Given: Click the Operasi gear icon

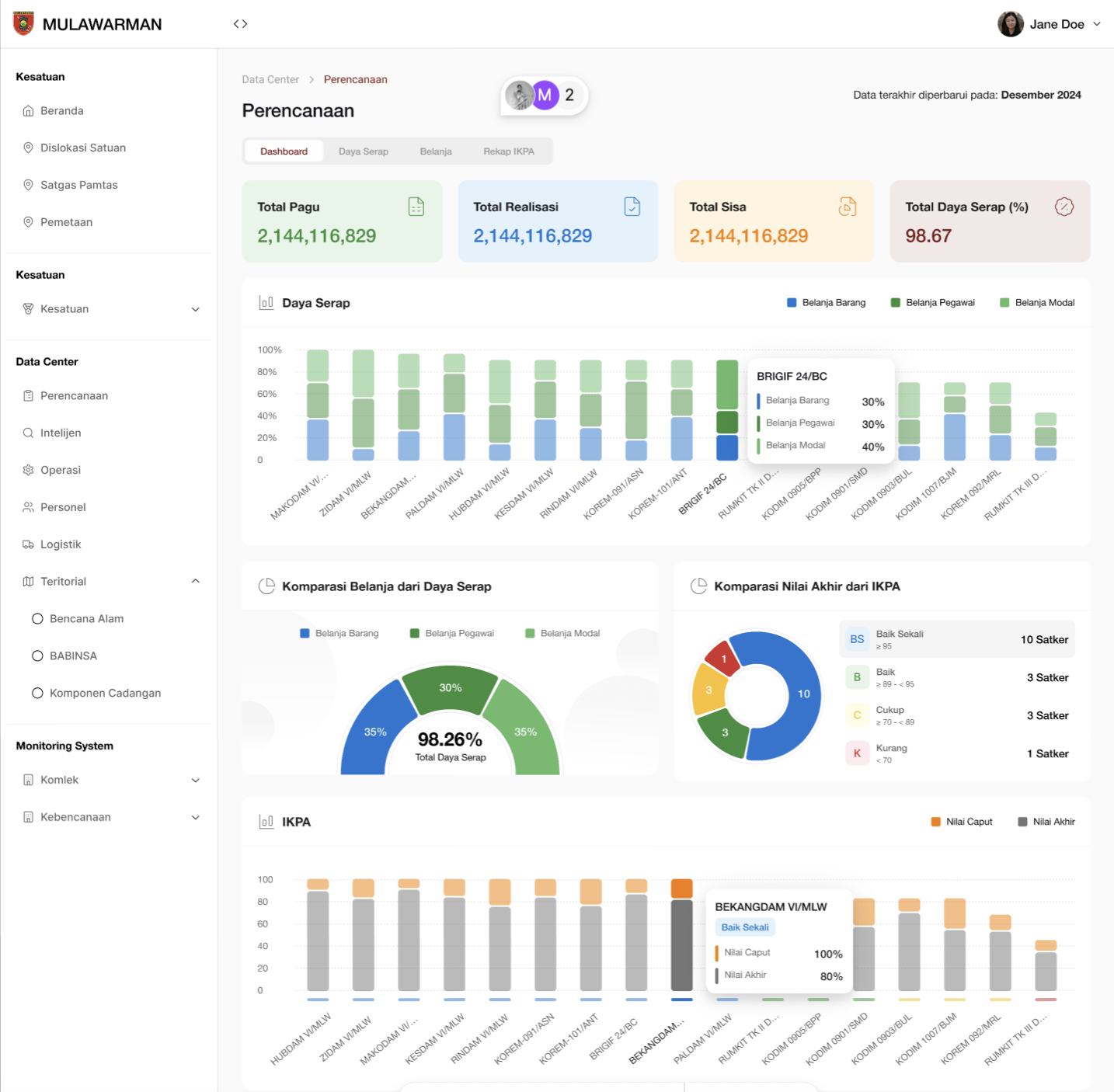Looking at the screenshot, I should pos(28,470).
